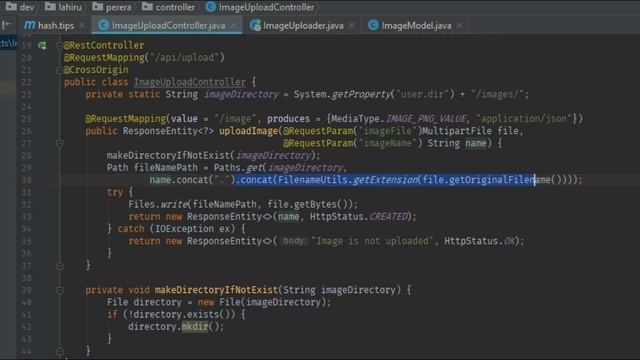This screenshot has width=640, height=360.
Task: Click the uploadImage method name
Action: tap(249, 131)
